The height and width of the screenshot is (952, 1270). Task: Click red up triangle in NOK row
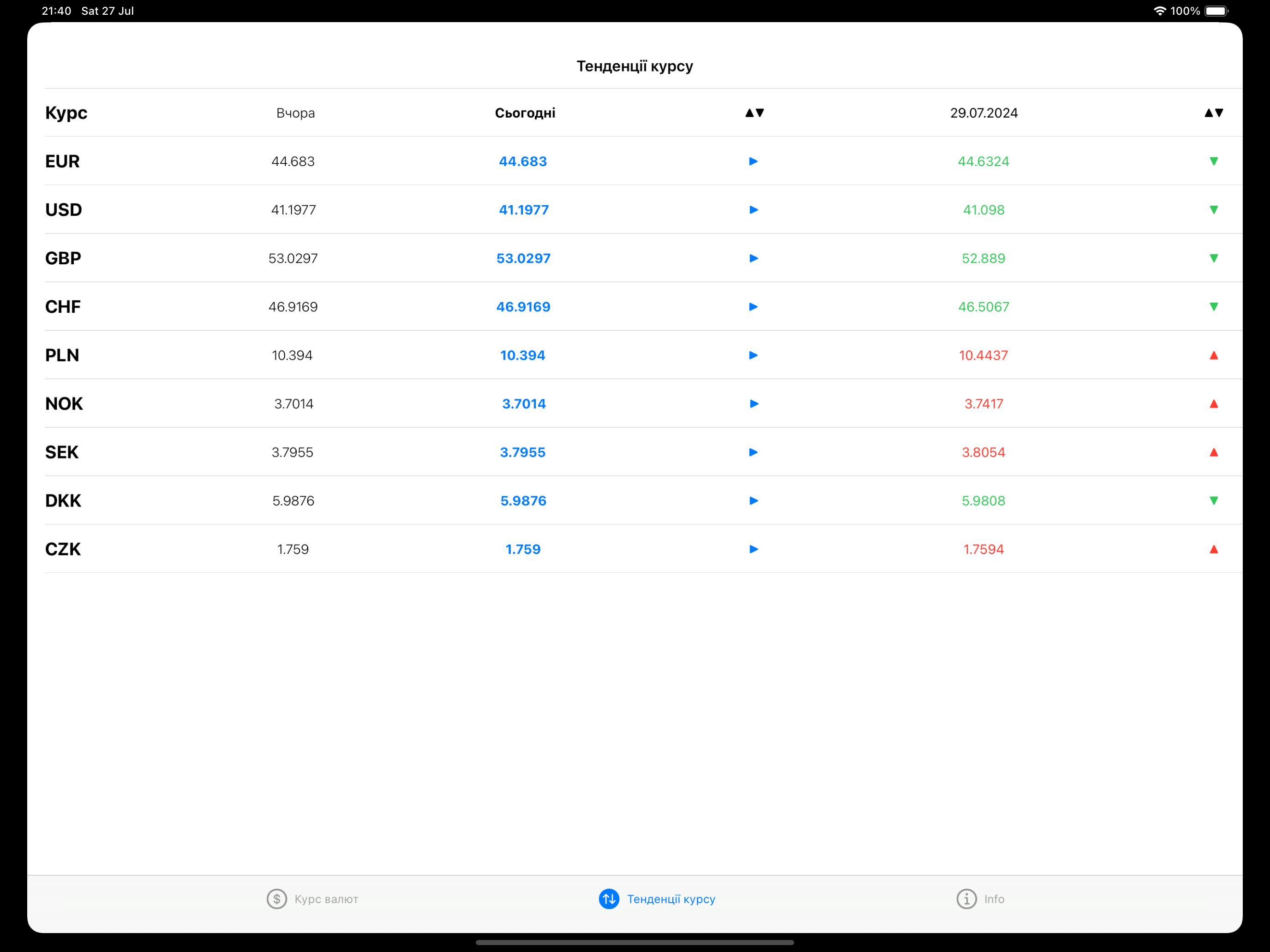click(1214, 404)
